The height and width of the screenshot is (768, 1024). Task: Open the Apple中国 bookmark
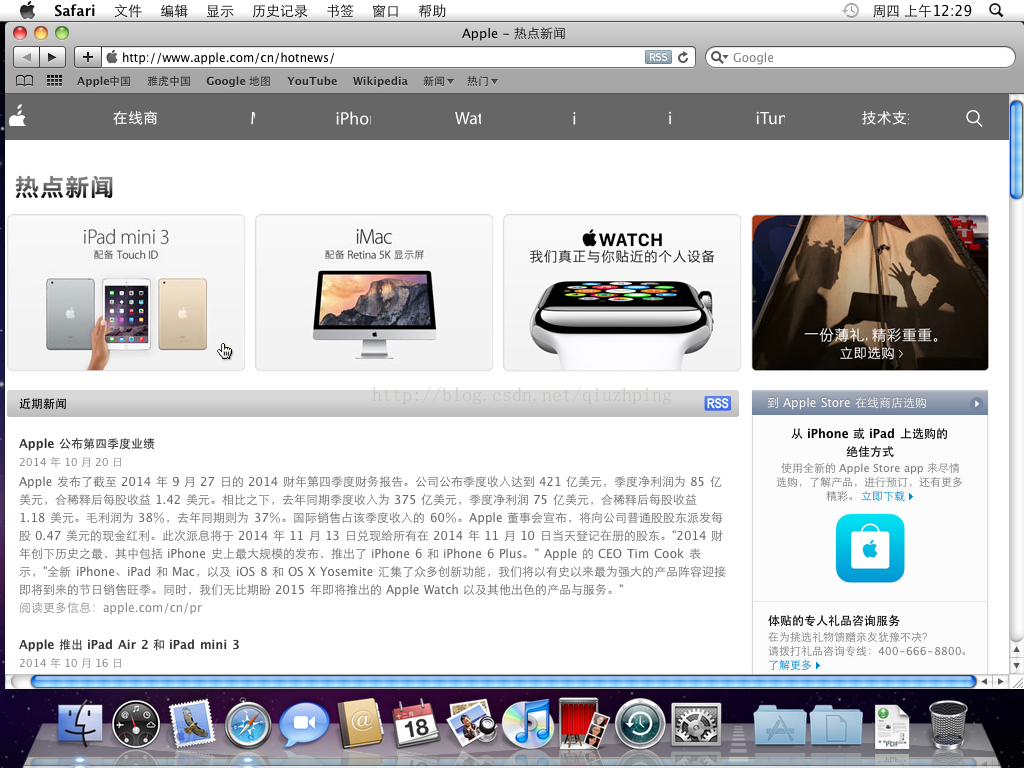tap(104, 81)
